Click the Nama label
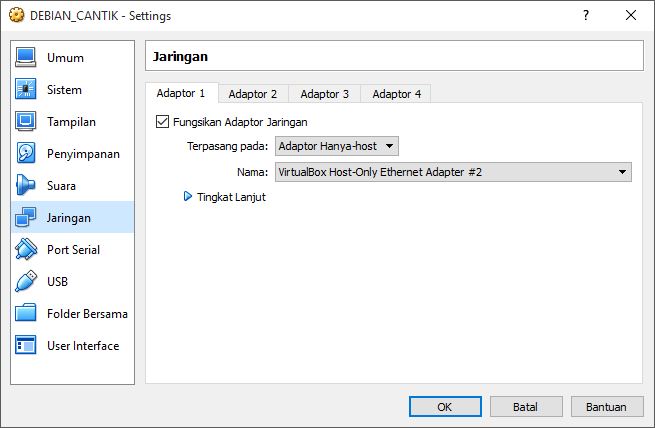Screen dimensions: 655x428 click(x=252, y=172)
